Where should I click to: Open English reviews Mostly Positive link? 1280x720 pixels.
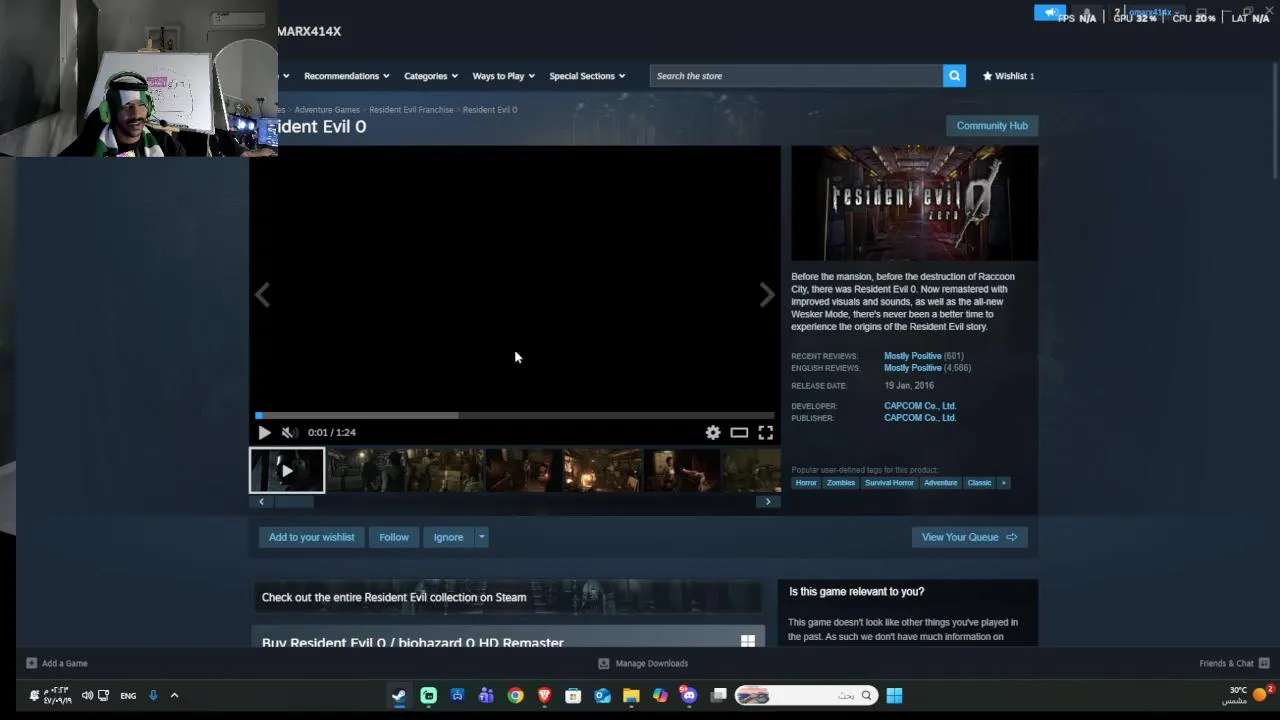(x=912, y=368)
